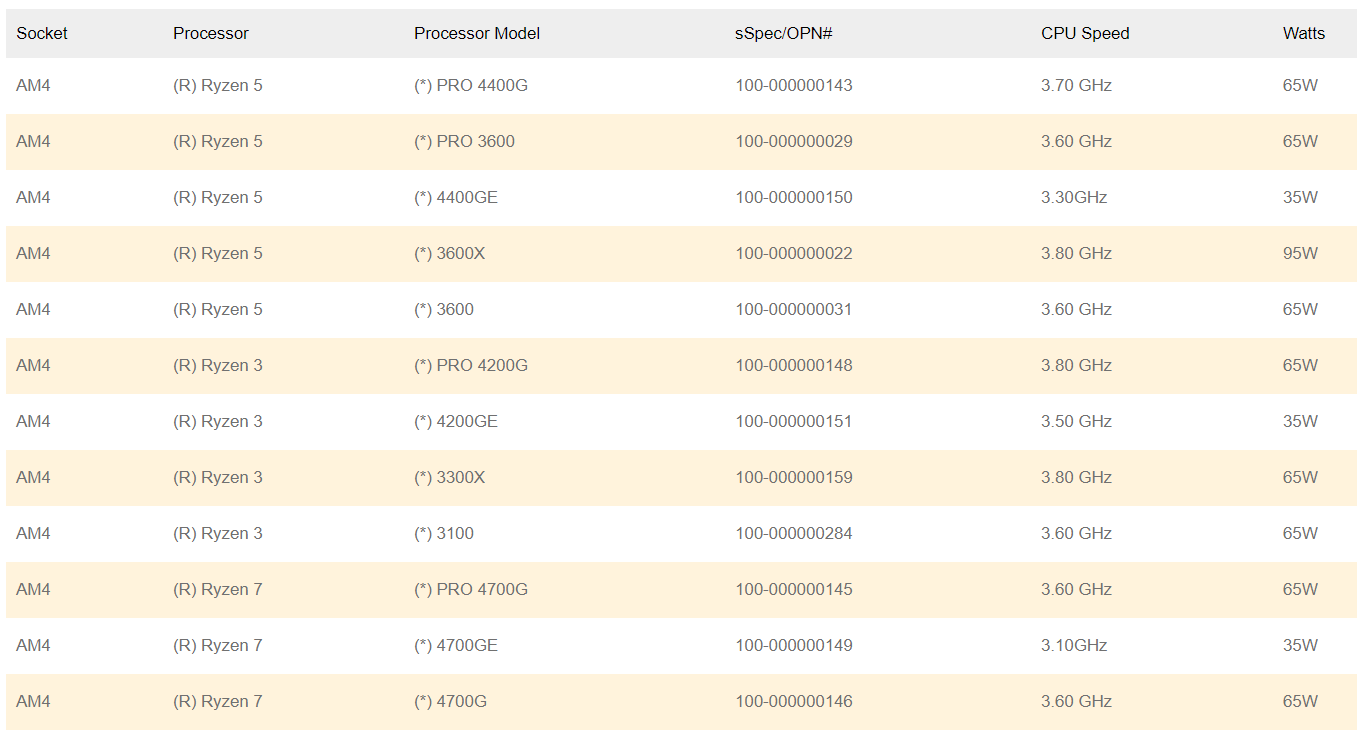Select the (*) 4700G model cell
1357x736 pixels.
click(x=451, y=702)
